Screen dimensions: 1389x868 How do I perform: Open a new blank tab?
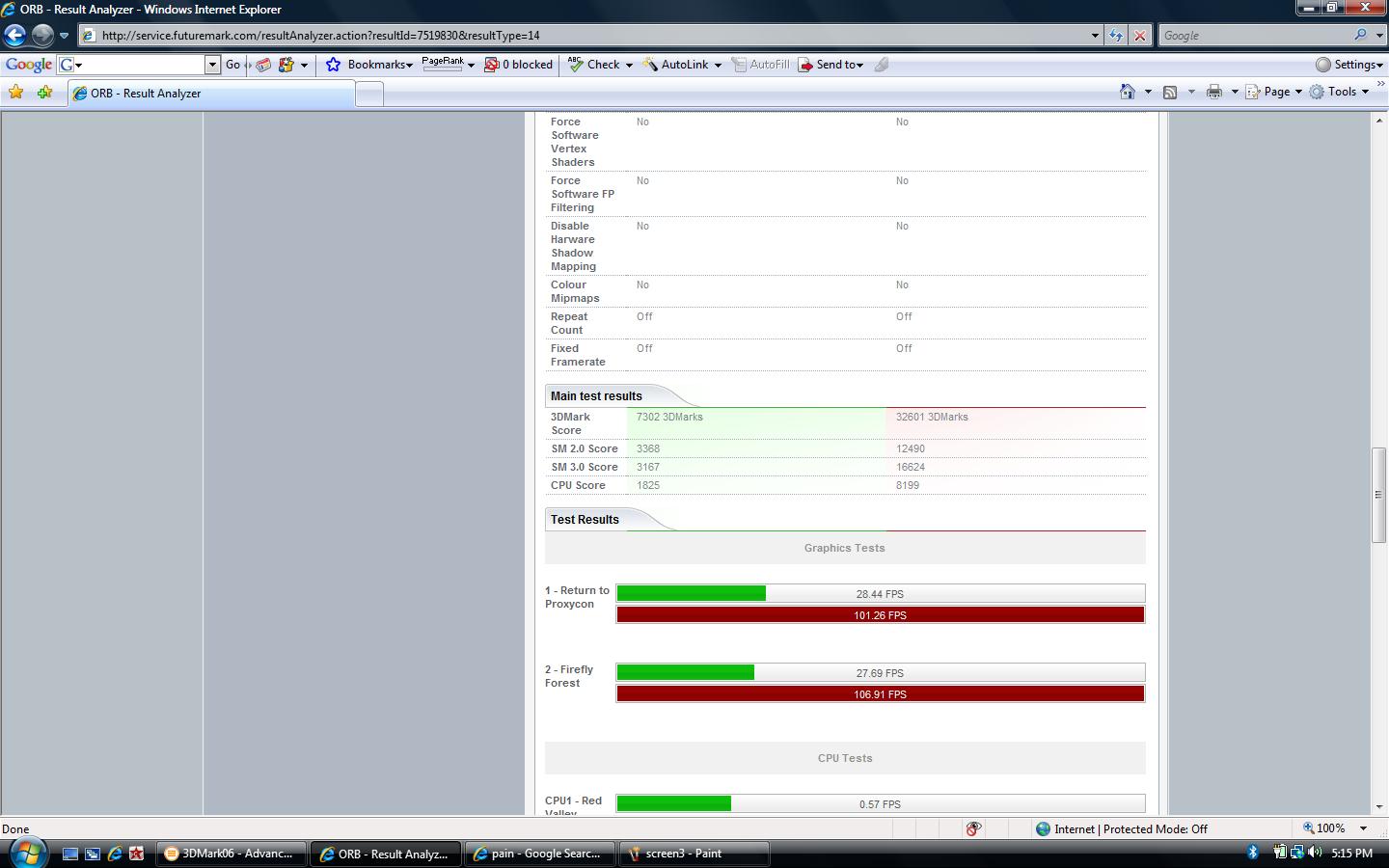click(369, 94)
